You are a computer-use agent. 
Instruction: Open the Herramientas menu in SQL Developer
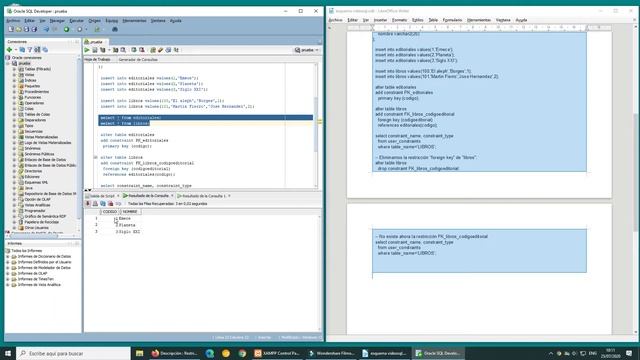click(134, 20)
